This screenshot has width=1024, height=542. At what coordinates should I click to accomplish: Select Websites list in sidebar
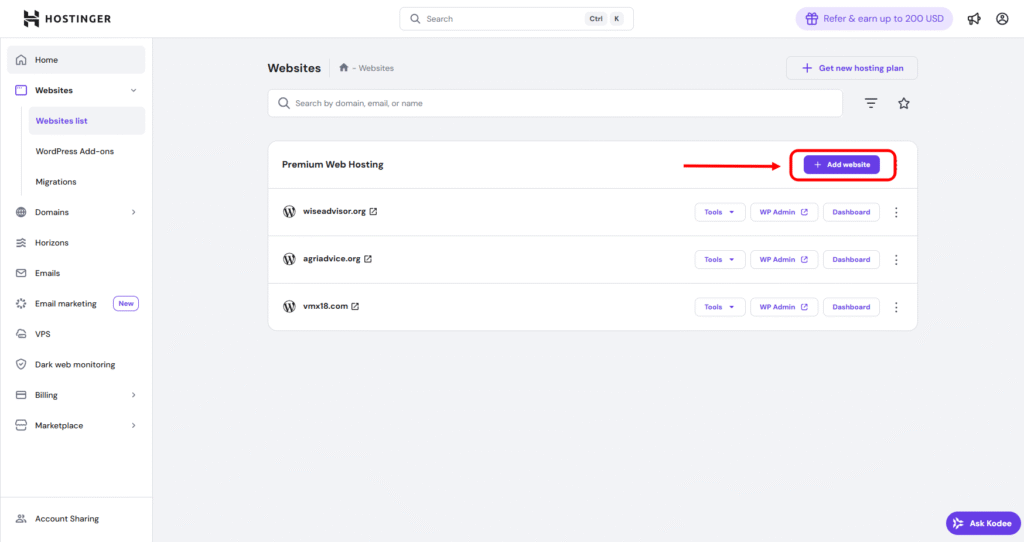click(x=86, y=121)
